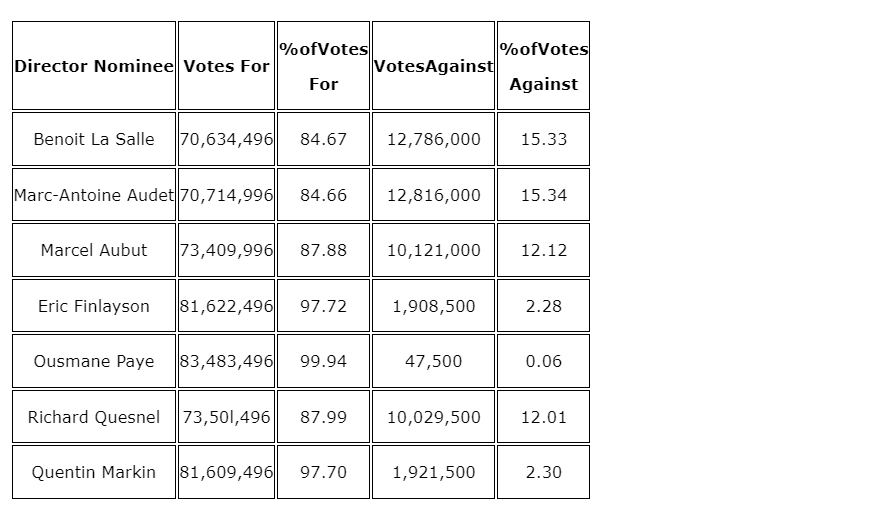Click the 81,622,496 votes cell
This screenshot has width=876, height=508.
pyautogui.click(x=226, y=306)
